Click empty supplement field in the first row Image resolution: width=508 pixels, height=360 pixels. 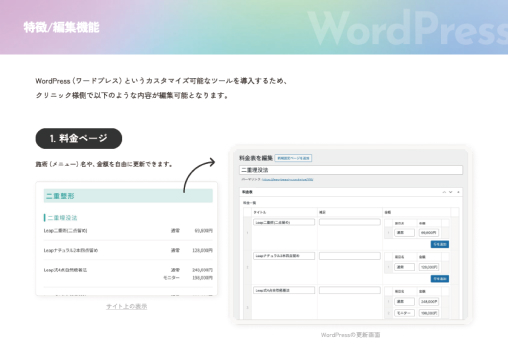tap(350, 222)
